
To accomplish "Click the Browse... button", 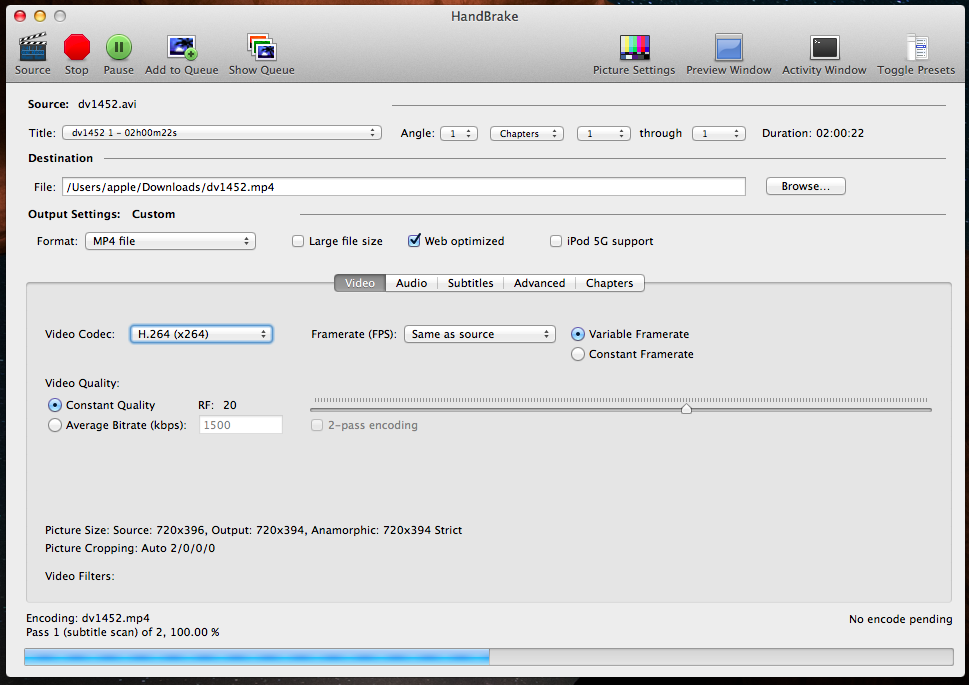I will (805, 186).
